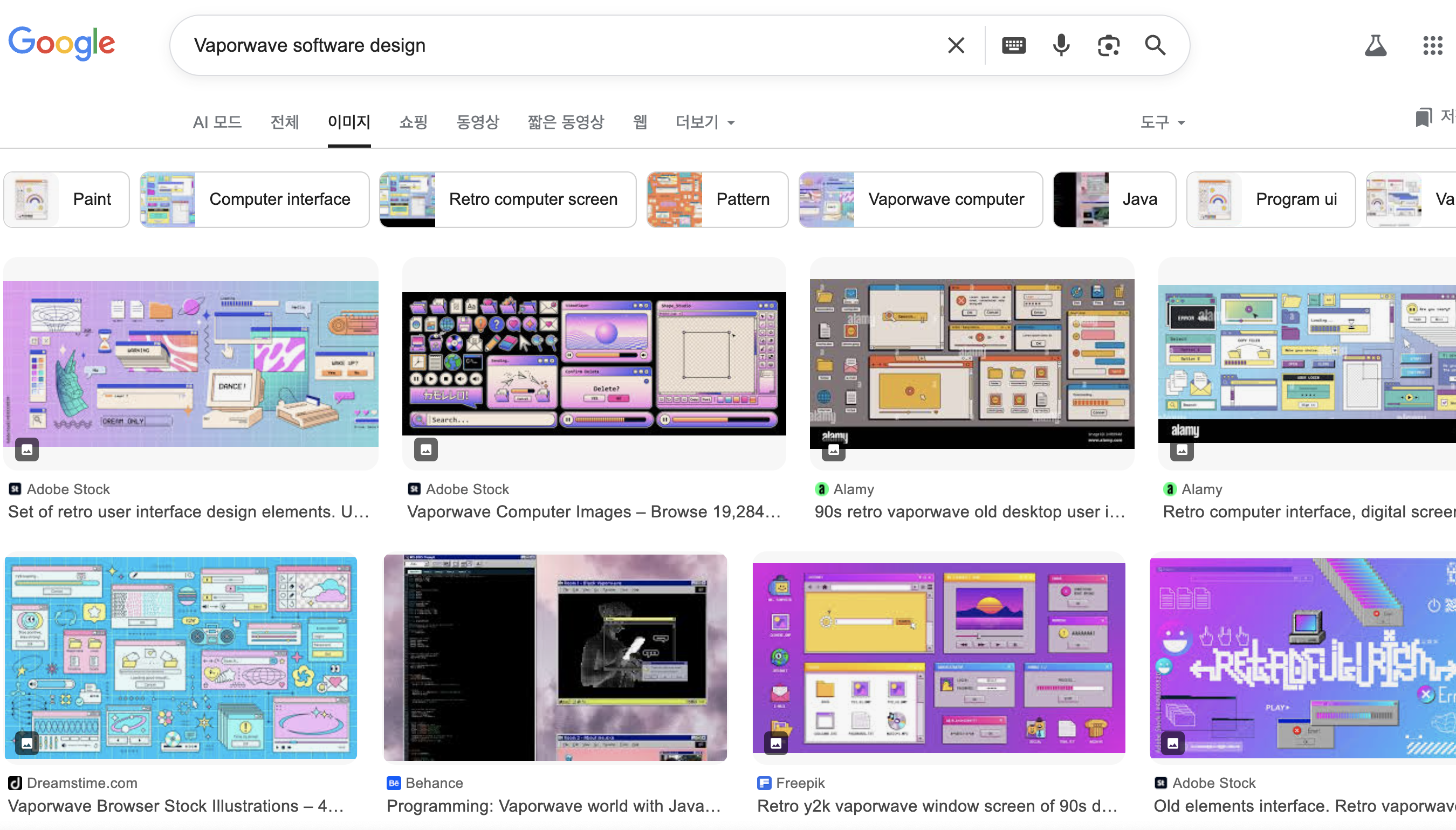Open the on-screen keyboard input tool

[1013, 45]
